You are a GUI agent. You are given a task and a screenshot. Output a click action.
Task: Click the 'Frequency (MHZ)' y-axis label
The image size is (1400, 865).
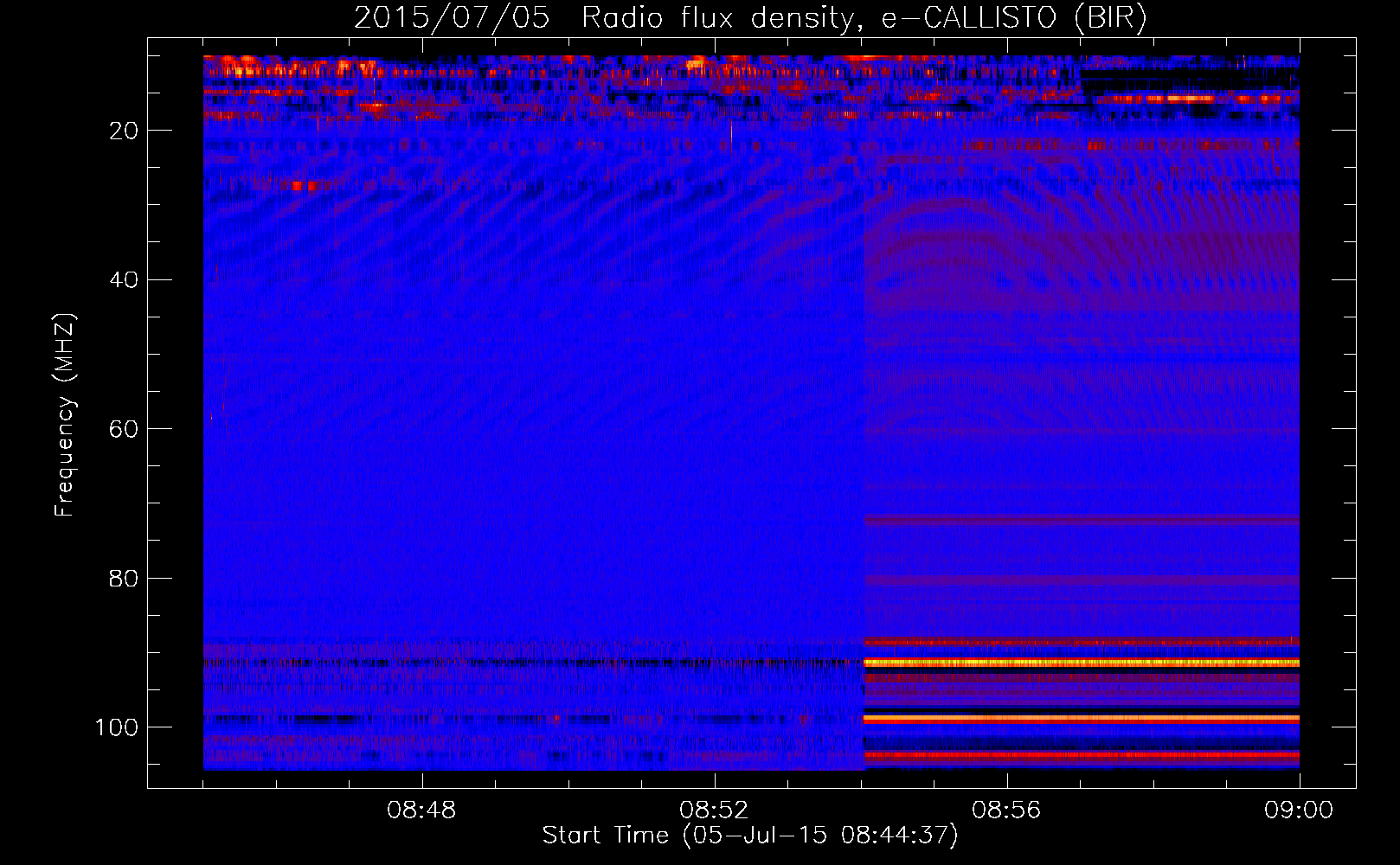pyautogui.click(x=65, y=415)
